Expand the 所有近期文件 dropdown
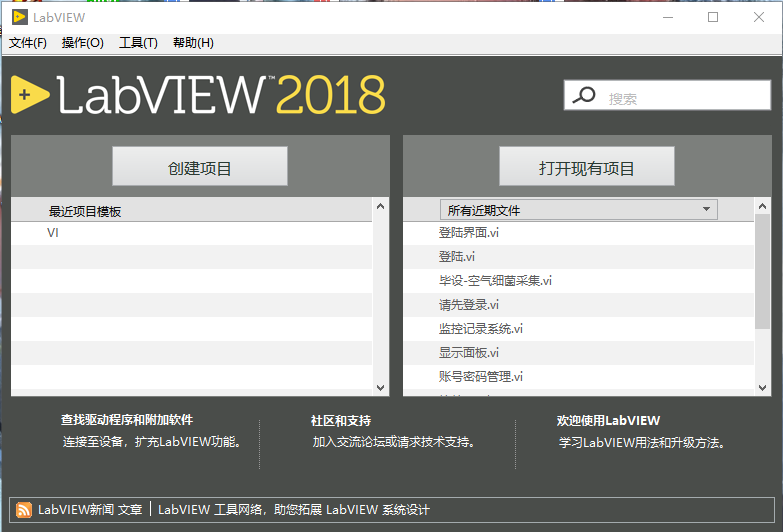Viewport: 783px width, 532px height. pos(578,210)
